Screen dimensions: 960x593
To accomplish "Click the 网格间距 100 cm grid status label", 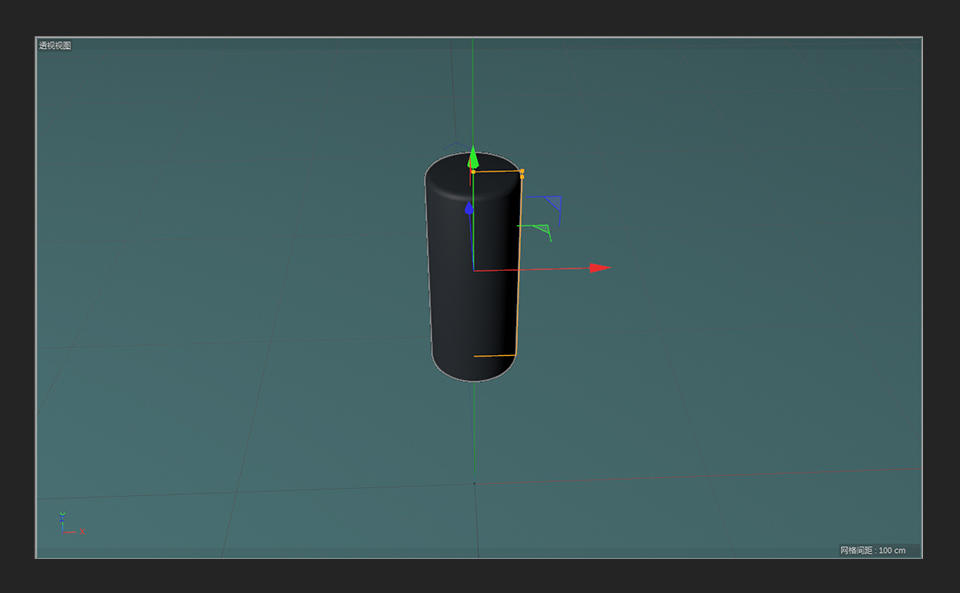I will pyautogui.click(x=872, y=548).
